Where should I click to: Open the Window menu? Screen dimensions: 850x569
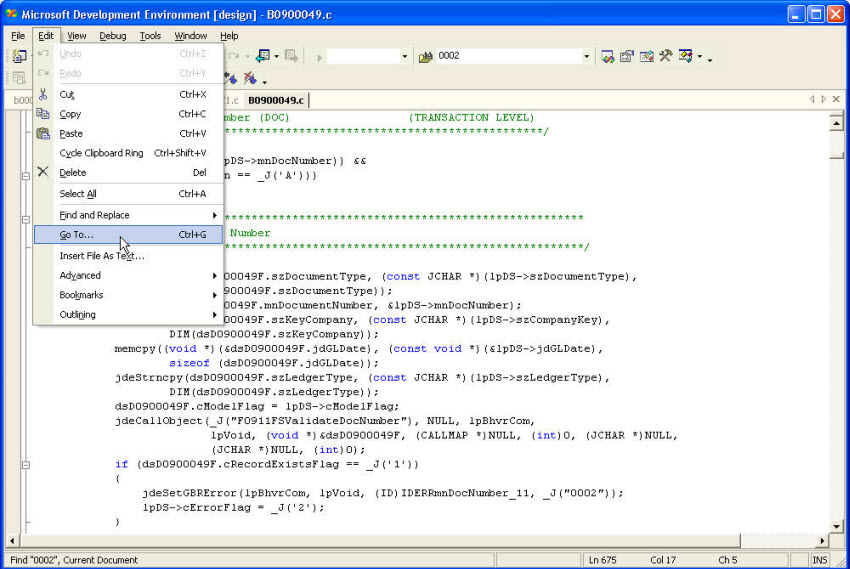click(190, 36)
